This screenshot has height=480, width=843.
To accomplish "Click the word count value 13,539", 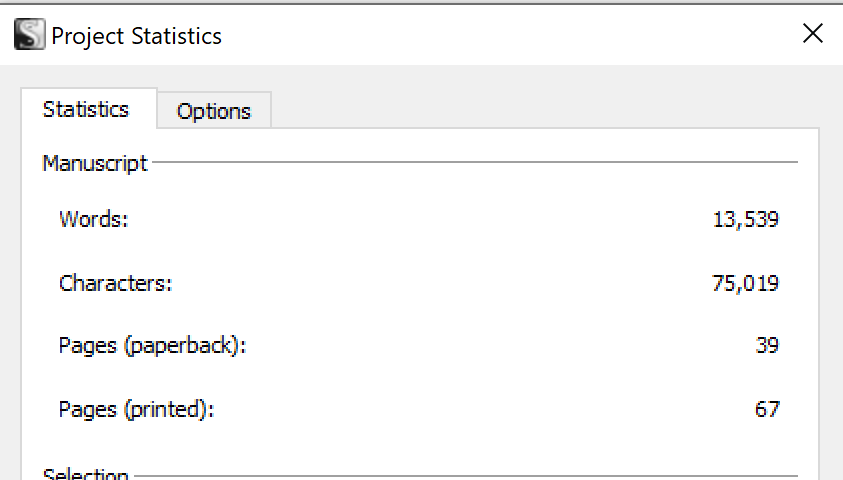I will 745,219.
